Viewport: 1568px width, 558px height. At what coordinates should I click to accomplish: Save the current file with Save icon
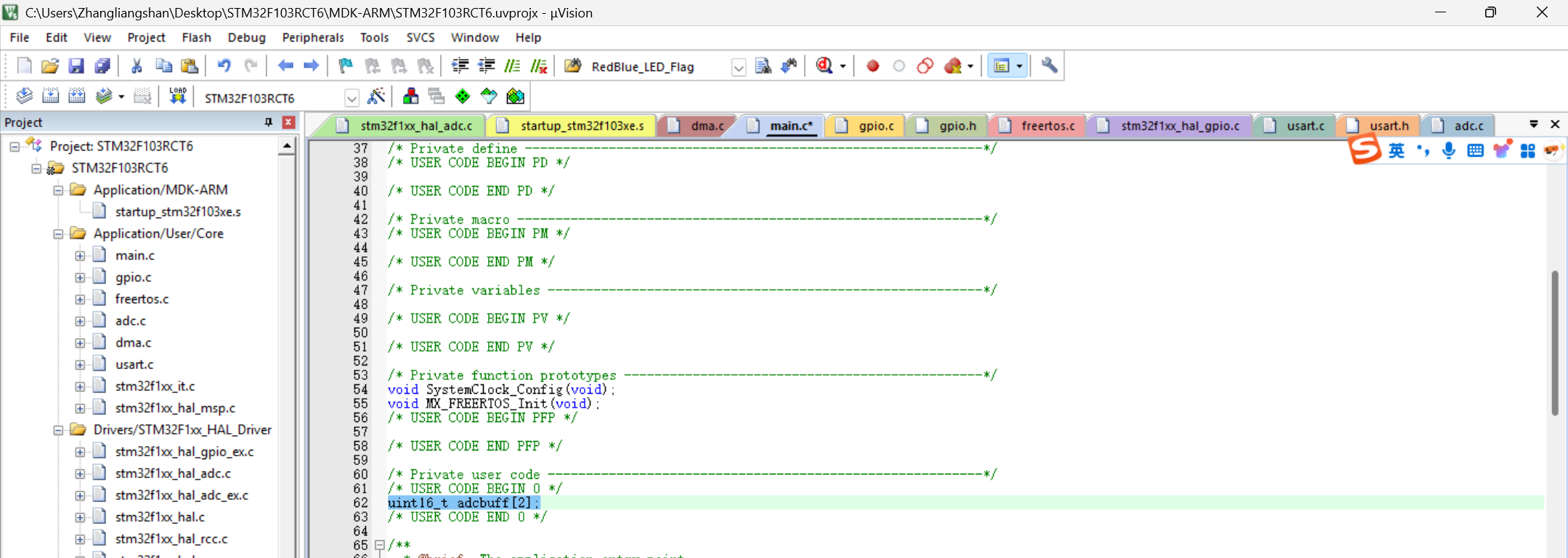coord(76,66)
